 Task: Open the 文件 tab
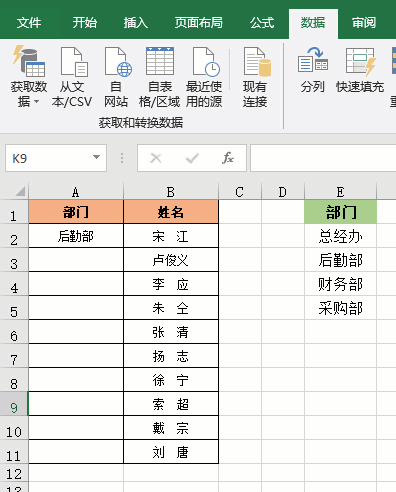[29, 23]
